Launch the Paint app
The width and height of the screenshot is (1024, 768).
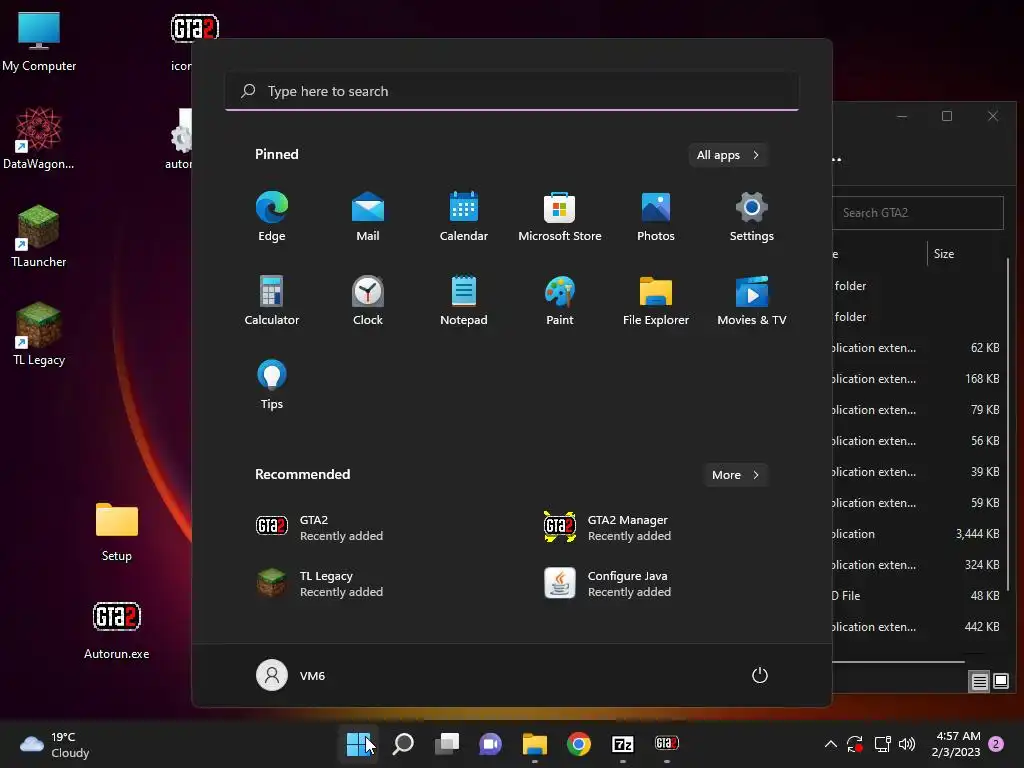tap(560, 300)
